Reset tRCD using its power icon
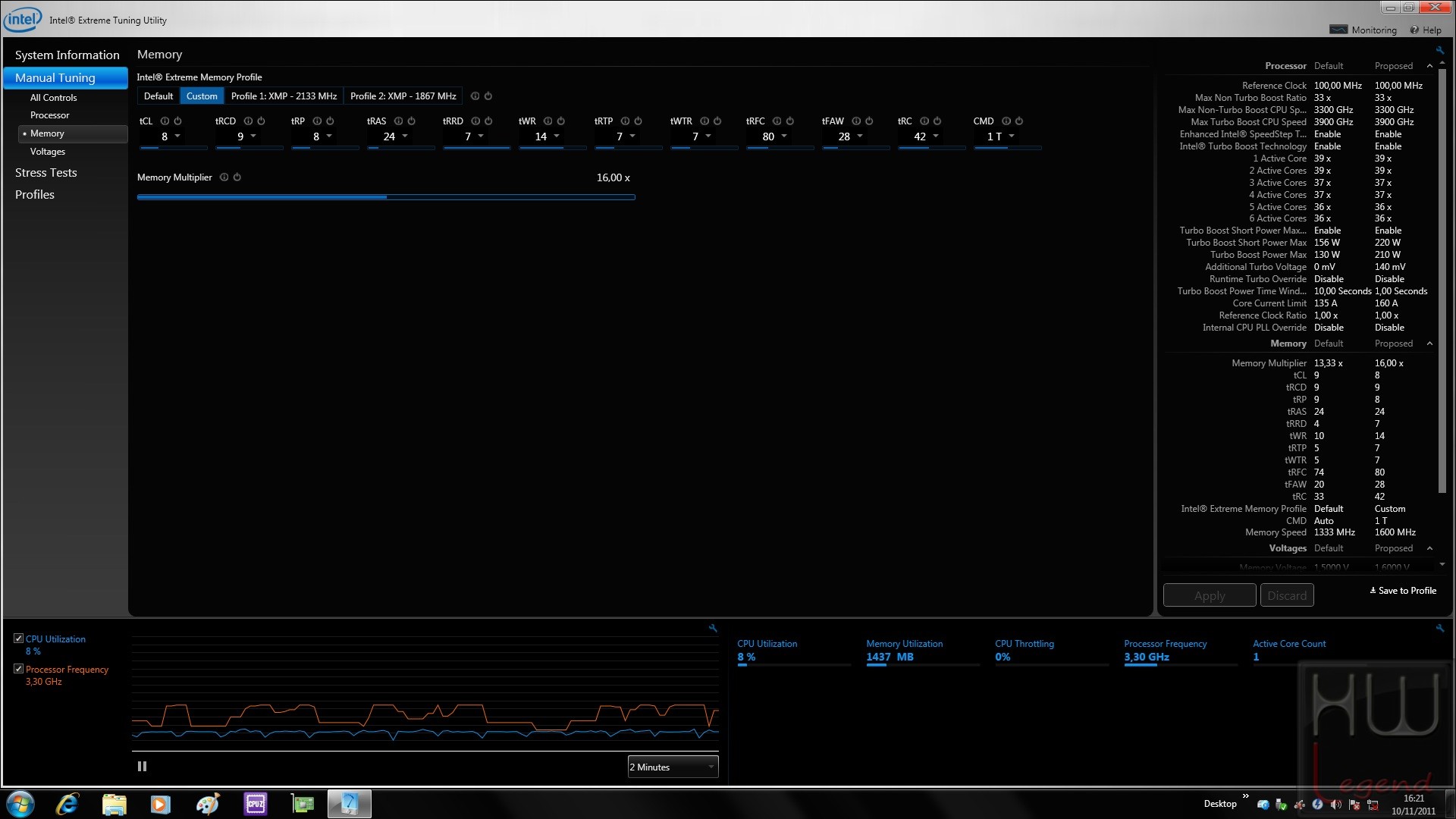1456x819 pixels. point(261,121)
